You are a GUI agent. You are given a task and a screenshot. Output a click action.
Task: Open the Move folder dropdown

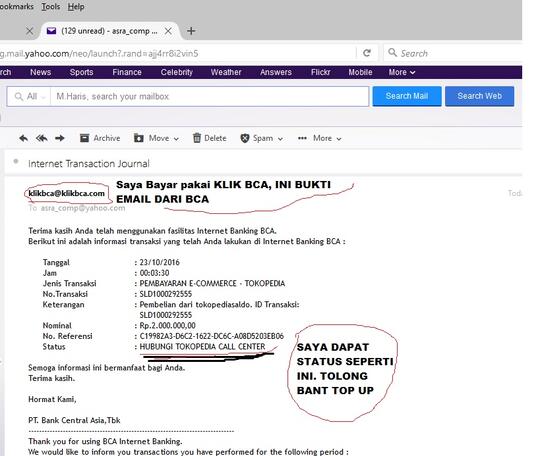[x=157, y=138]
